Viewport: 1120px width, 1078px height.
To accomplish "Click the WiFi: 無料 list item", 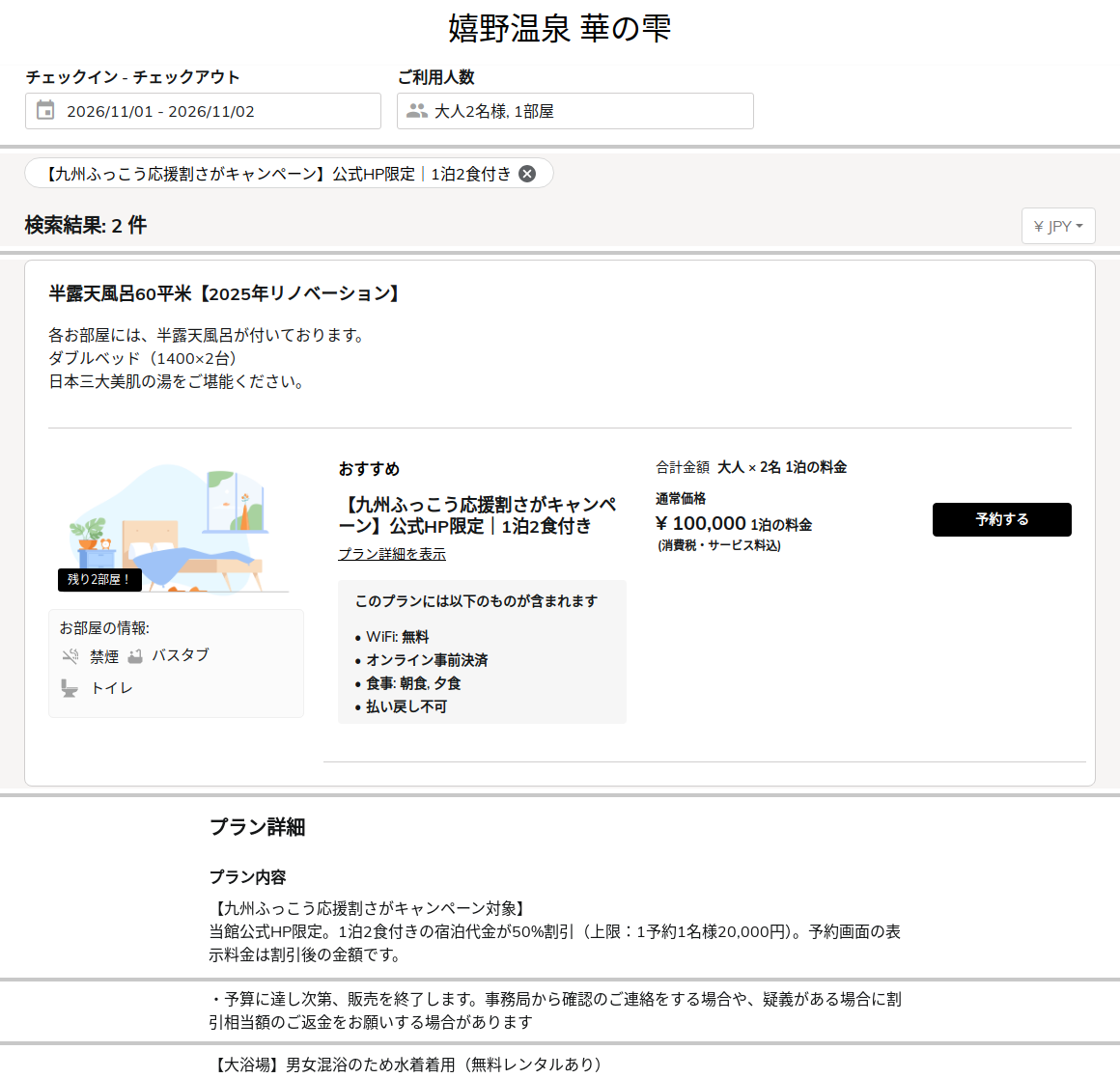I will click(x=397, y=637).
